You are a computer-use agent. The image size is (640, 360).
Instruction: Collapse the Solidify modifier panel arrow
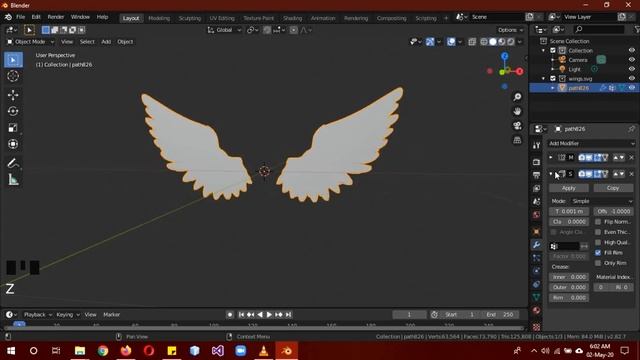pyautogui.click(x=551, y=174)
